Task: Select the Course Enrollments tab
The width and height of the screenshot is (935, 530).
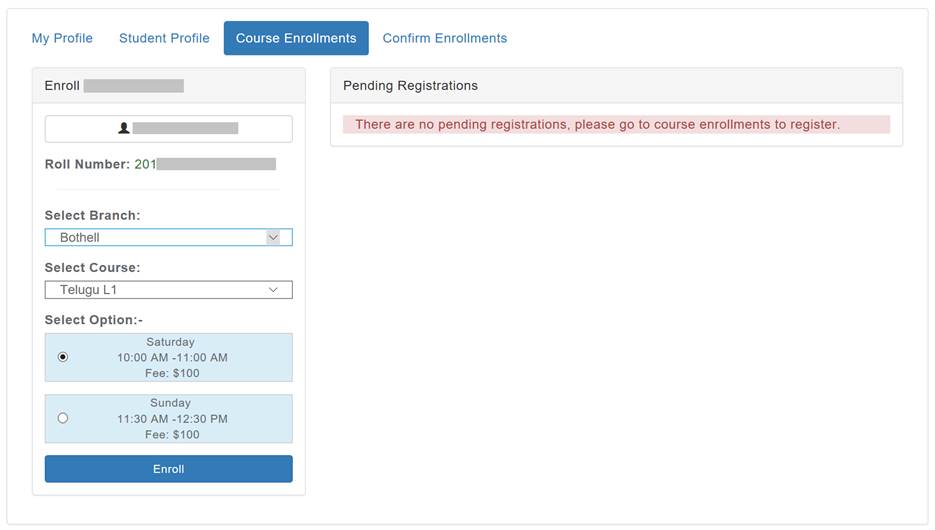Action: click(296, 38)
